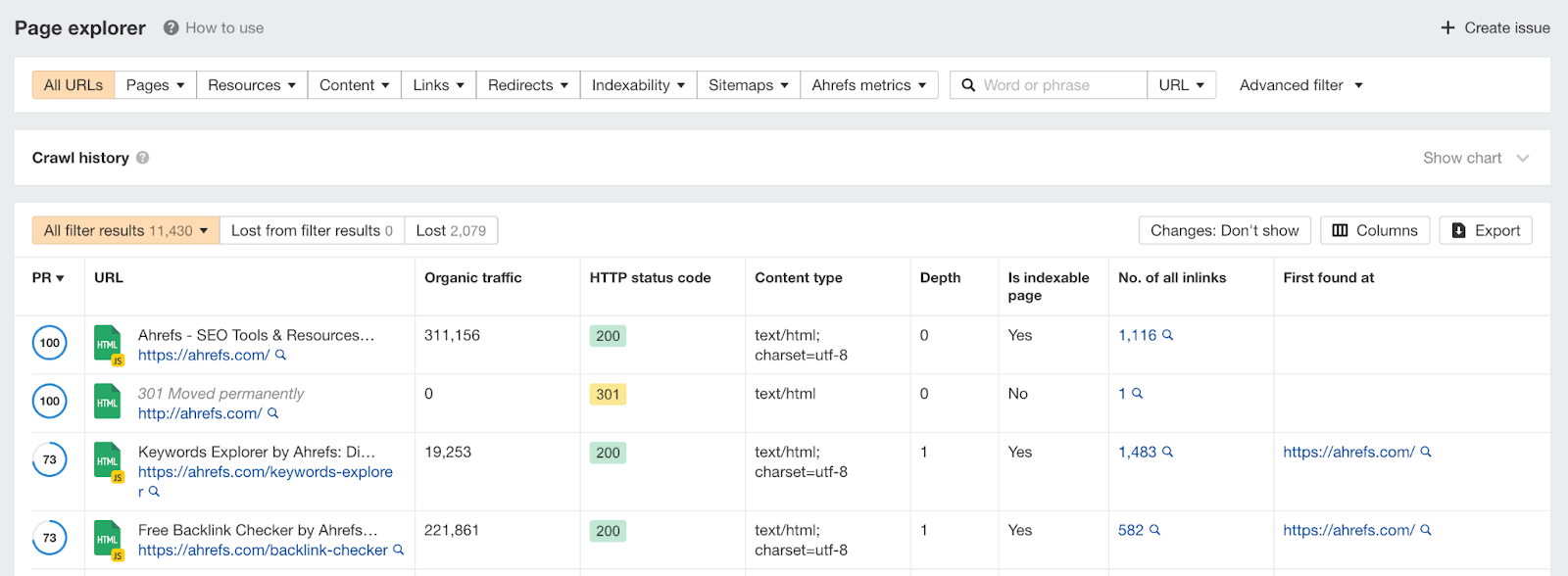Select the All URLs filter tab
The height and width of the screenshot is (576, 1568).
(73, 85)
